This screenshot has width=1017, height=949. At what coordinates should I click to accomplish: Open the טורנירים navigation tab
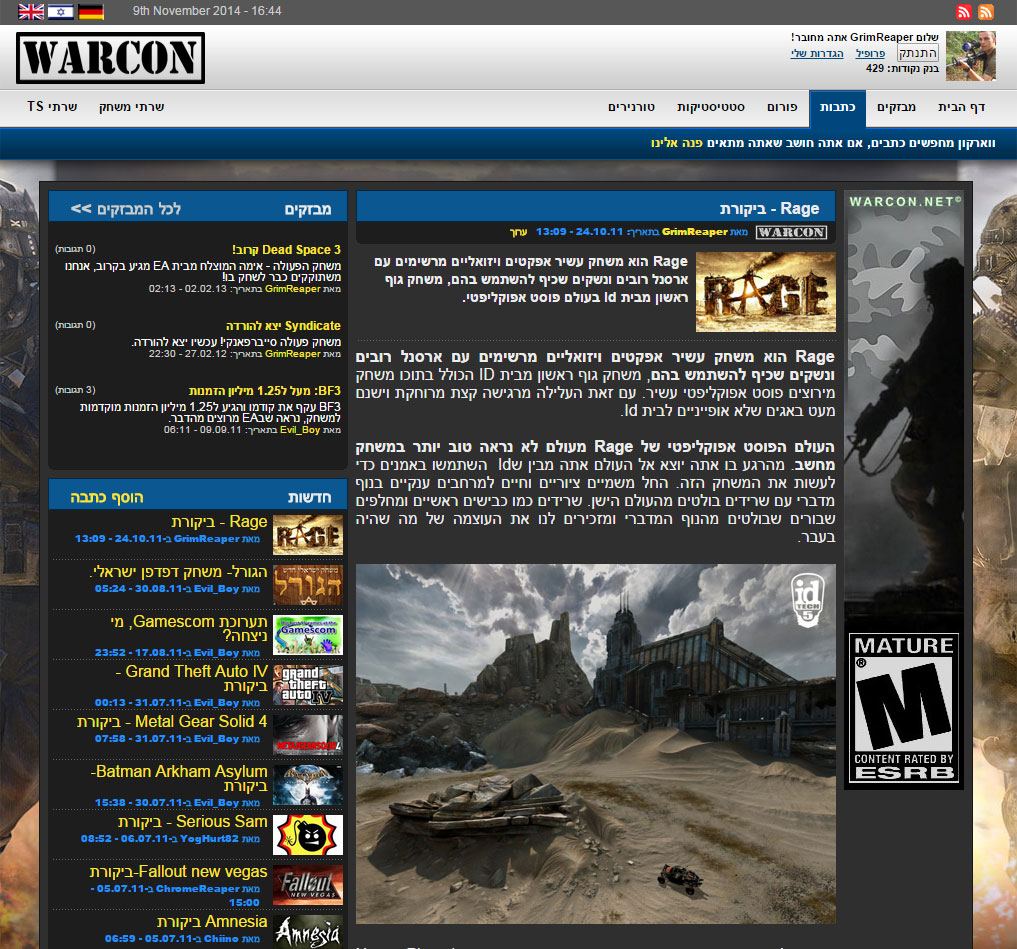(631, 107)
